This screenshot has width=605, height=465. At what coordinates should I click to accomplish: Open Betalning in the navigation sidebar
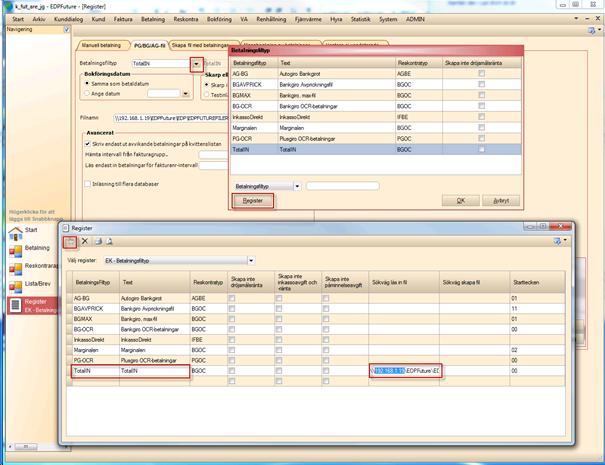pos(17,250)
